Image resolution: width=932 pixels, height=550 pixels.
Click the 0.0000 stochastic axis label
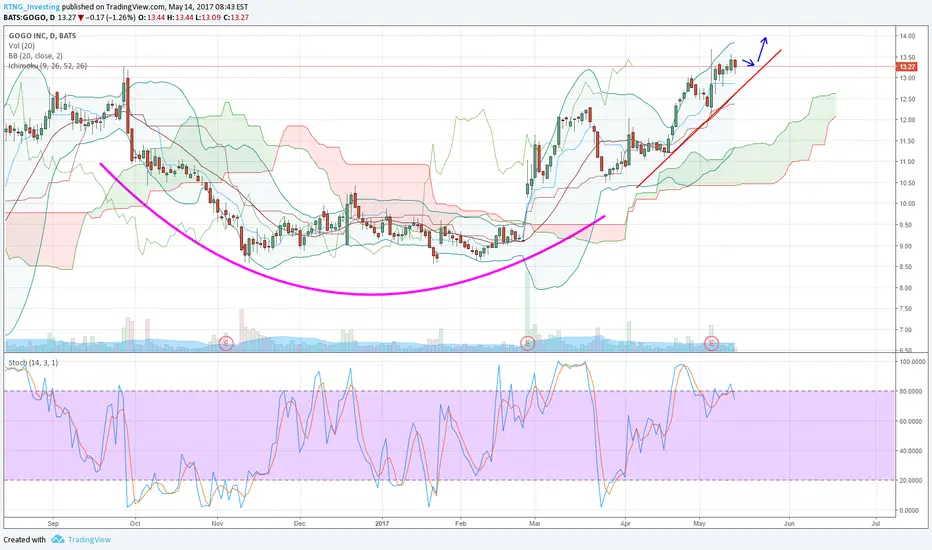tap(911, 510)
